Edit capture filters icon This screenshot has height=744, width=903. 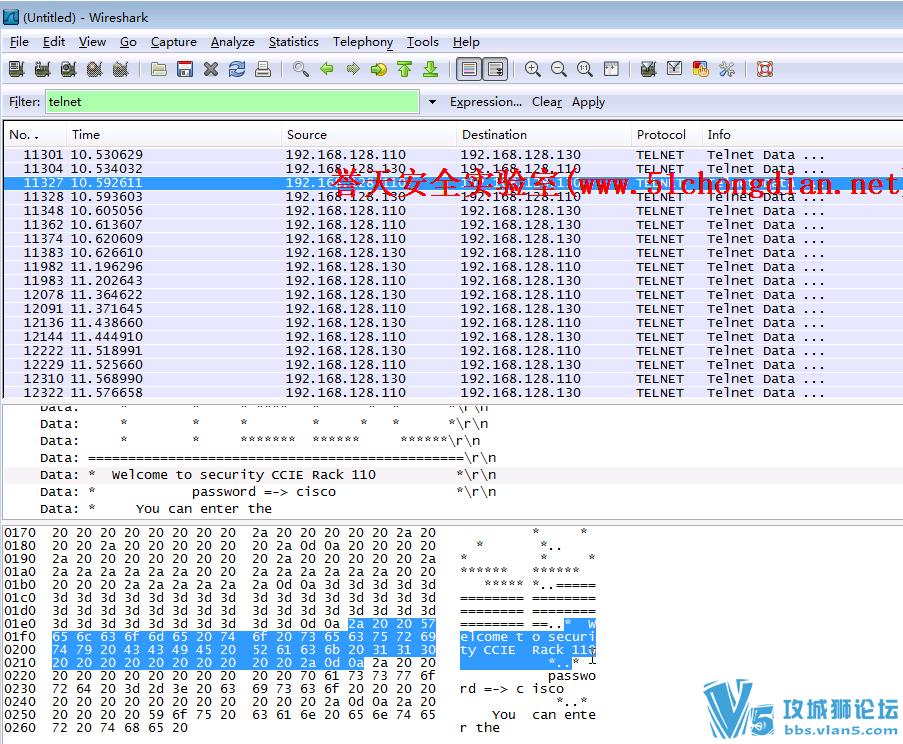tap(648, 69)
